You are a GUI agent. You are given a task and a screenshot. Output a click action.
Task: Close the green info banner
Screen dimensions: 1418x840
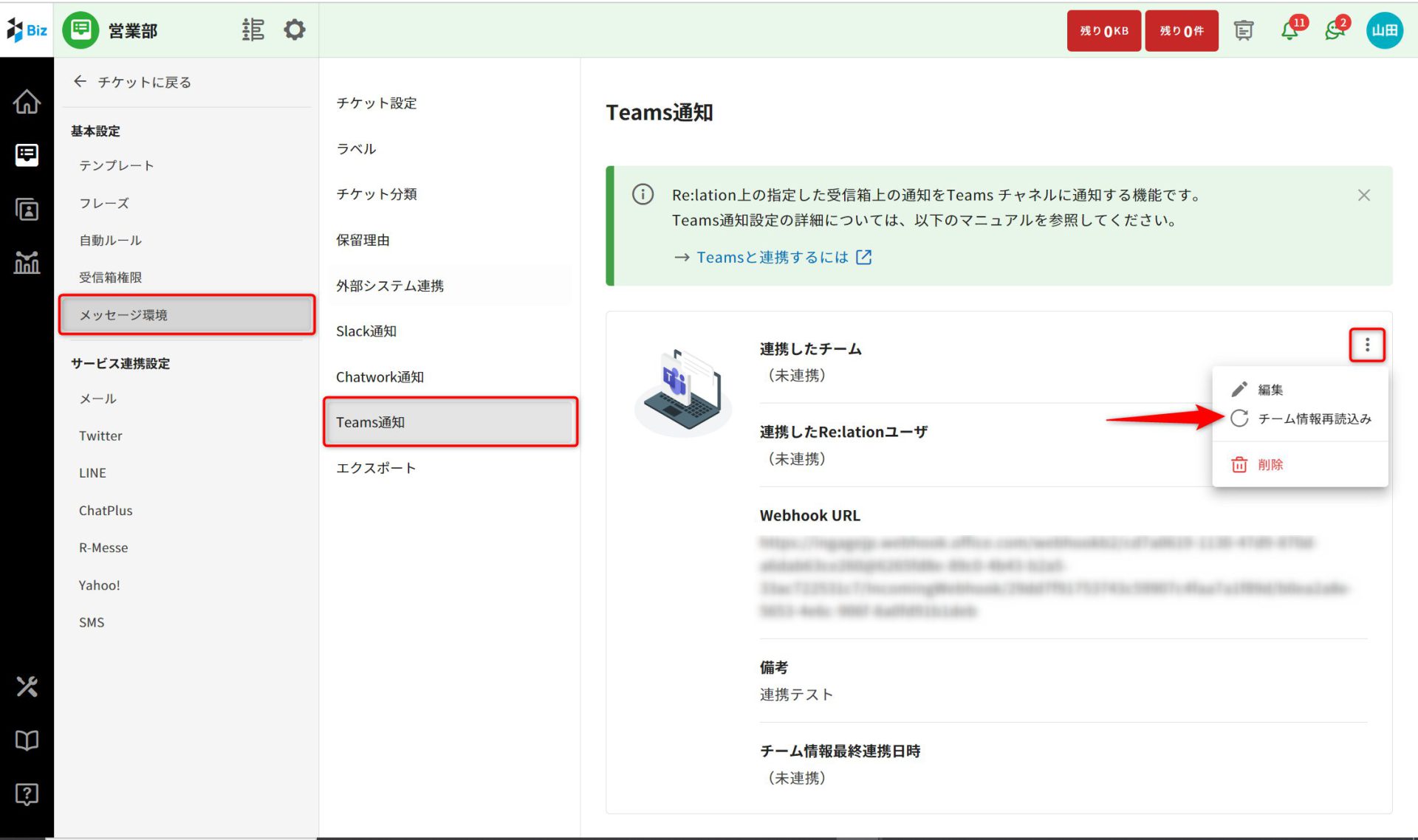[1363, 195]
